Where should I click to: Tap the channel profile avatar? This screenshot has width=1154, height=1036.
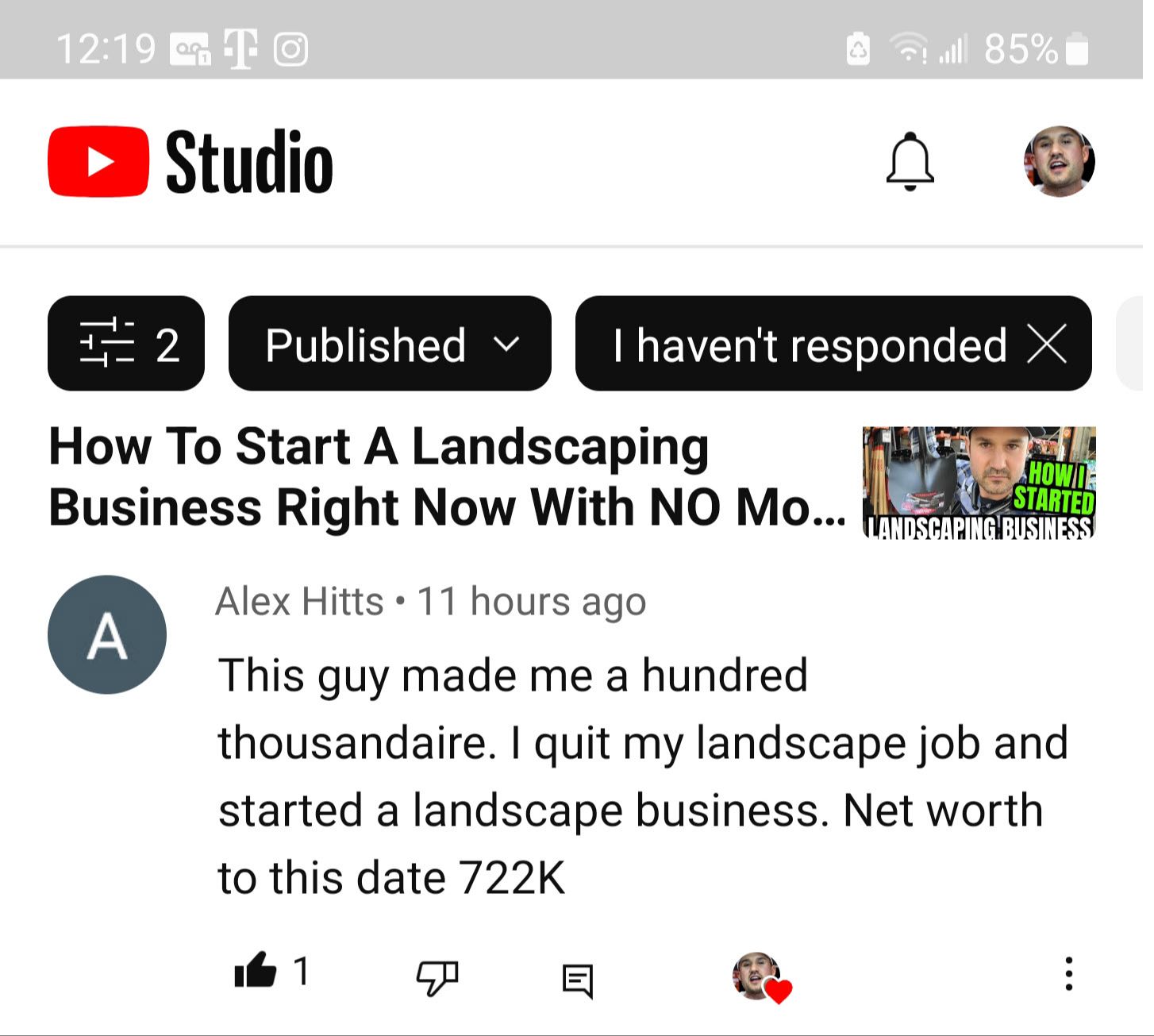tap(1059, 161)
